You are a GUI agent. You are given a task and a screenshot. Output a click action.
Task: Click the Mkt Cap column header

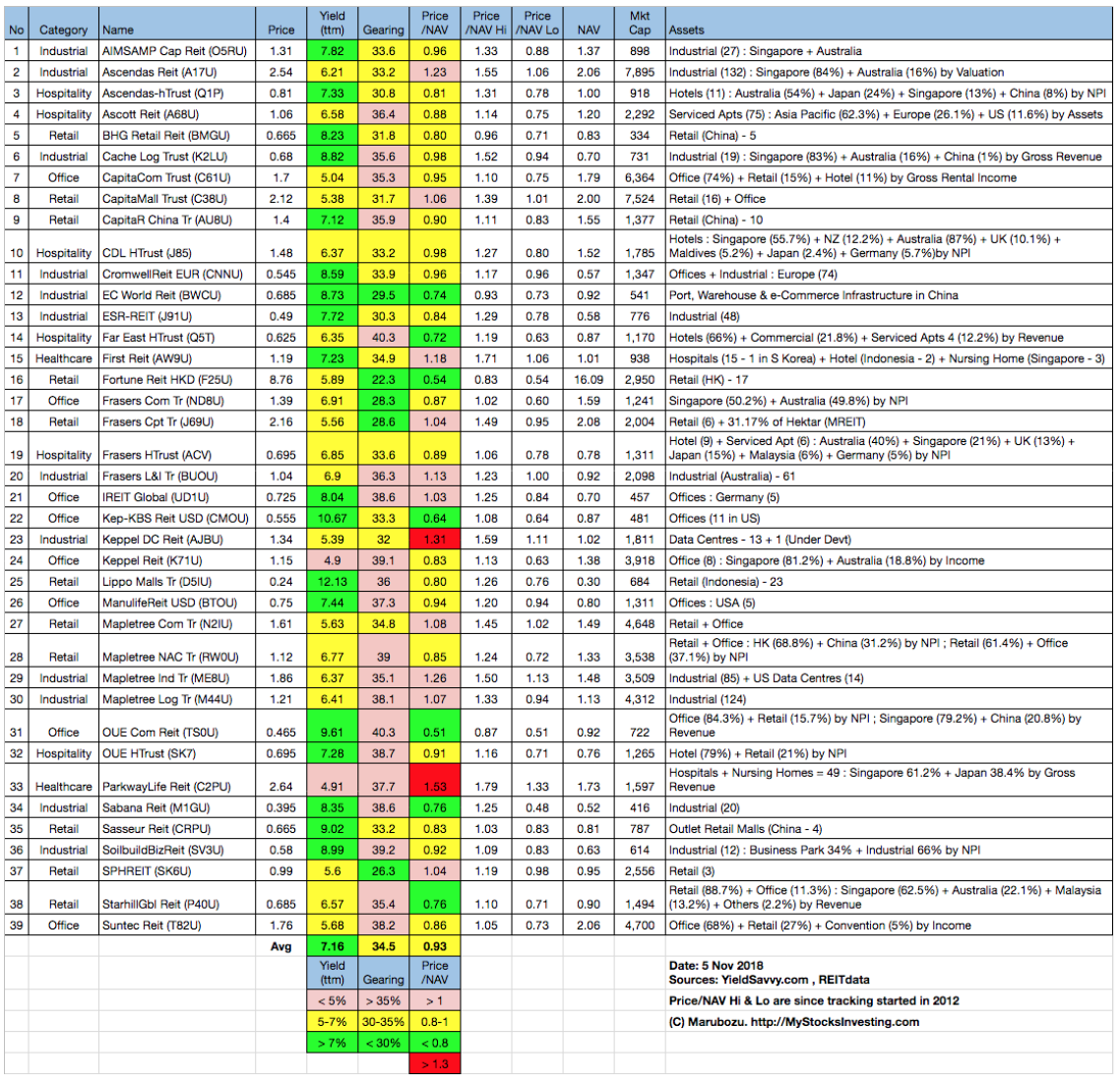coord(640,24)
